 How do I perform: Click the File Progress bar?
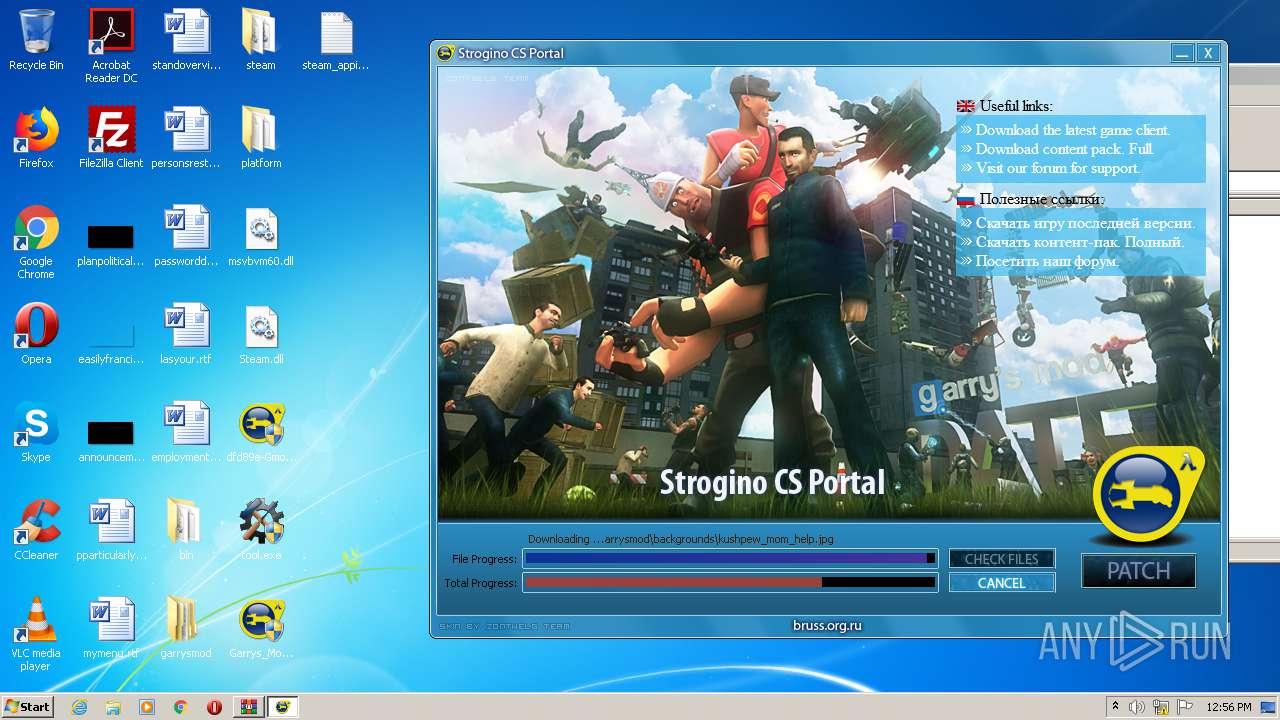(730, 559)
